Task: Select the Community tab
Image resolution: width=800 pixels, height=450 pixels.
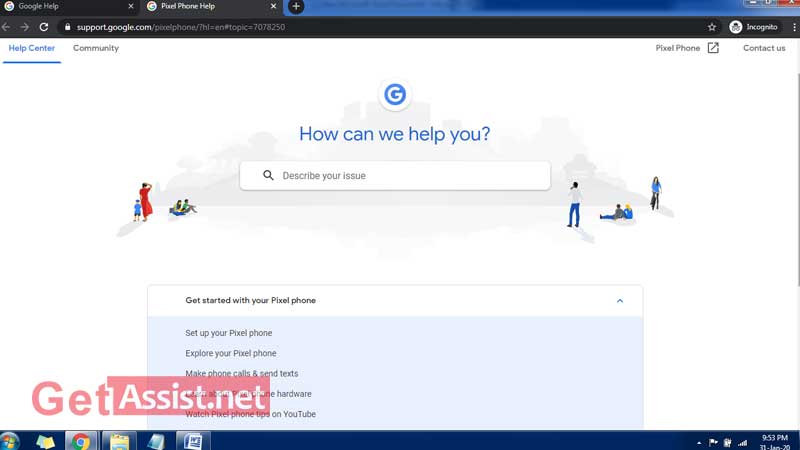Action: point(96,48)
